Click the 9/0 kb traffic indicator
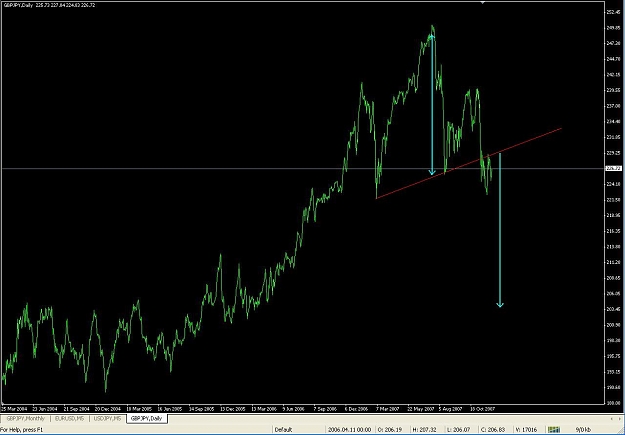 584,429
